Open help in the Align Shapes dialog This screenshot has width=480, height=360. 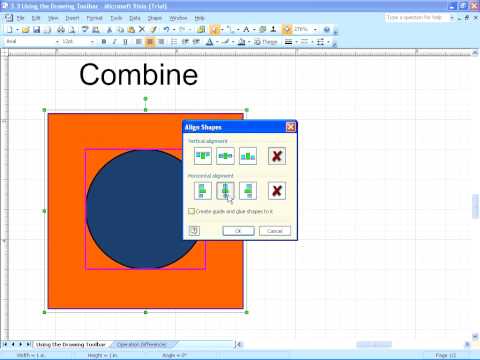194,230
